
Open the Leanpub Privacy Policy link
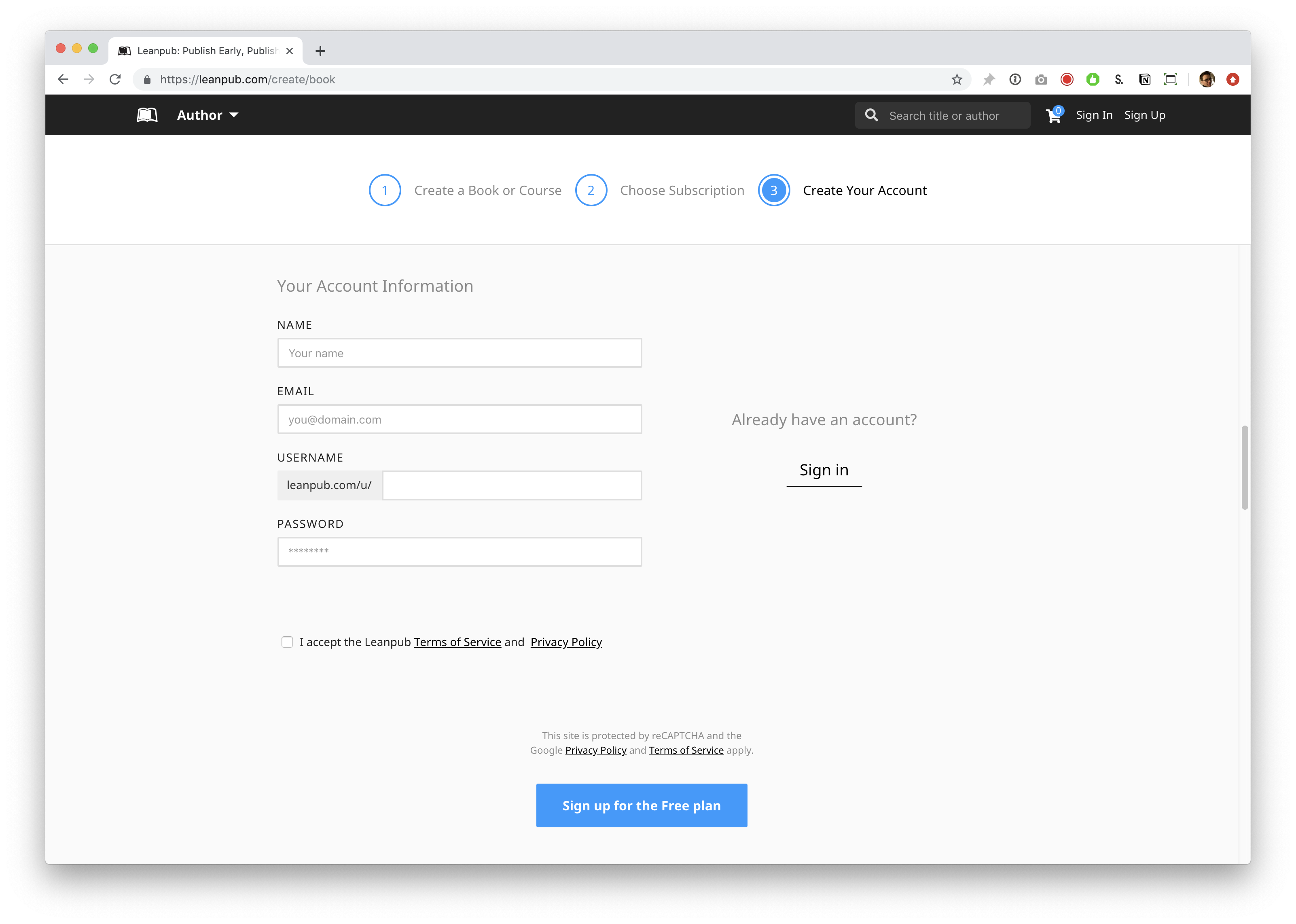566,642
